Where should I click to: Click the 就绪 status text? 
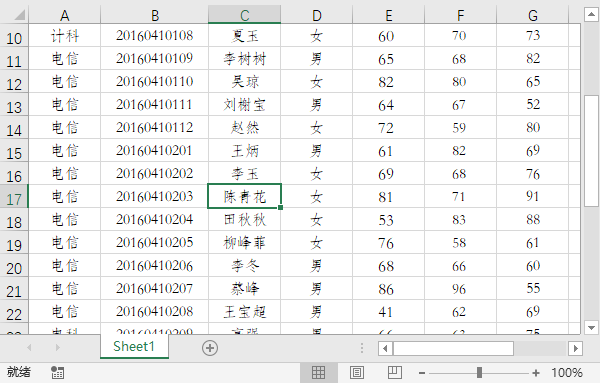[x=18, y=372]
